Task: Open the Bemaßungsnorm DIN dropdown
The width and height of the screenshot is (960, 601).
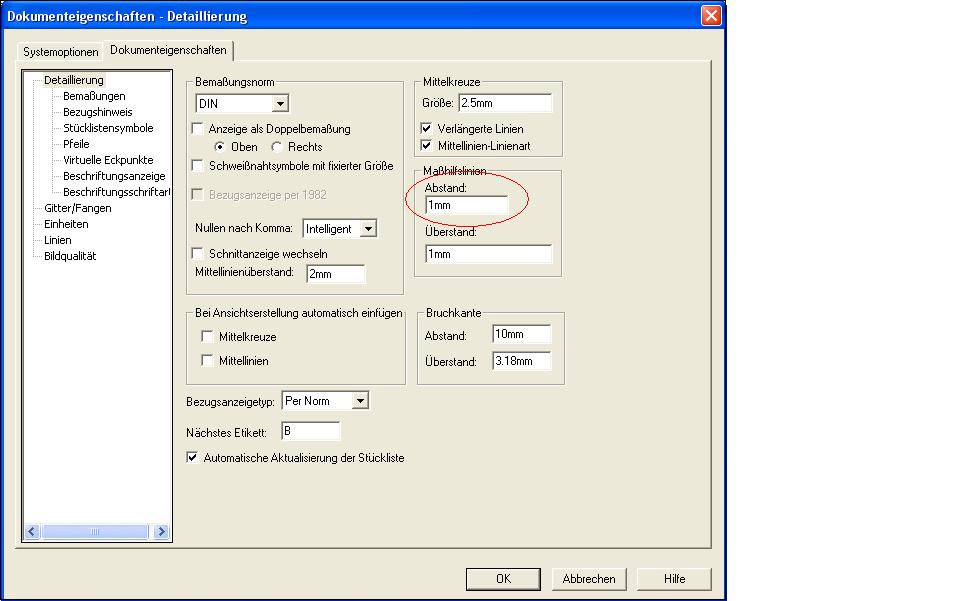Action: [280, 103]
